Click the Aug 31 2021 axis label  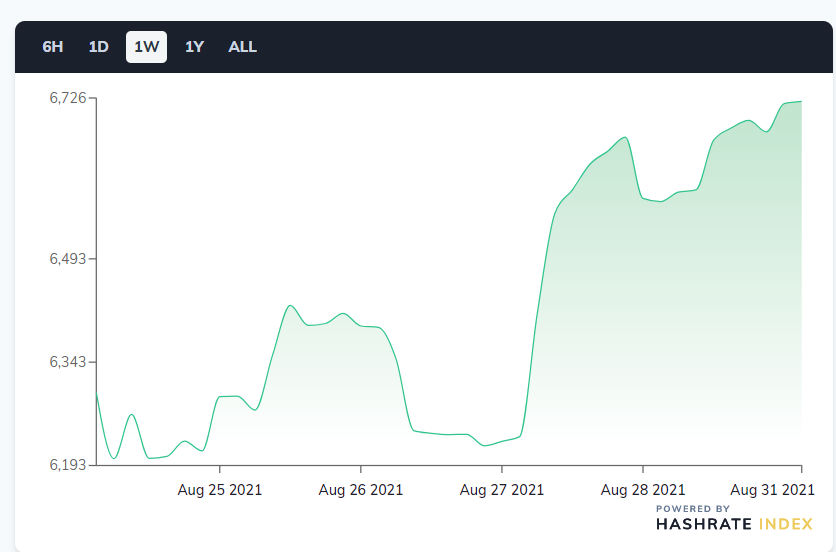pyautogui.click(x=773, y=490)
